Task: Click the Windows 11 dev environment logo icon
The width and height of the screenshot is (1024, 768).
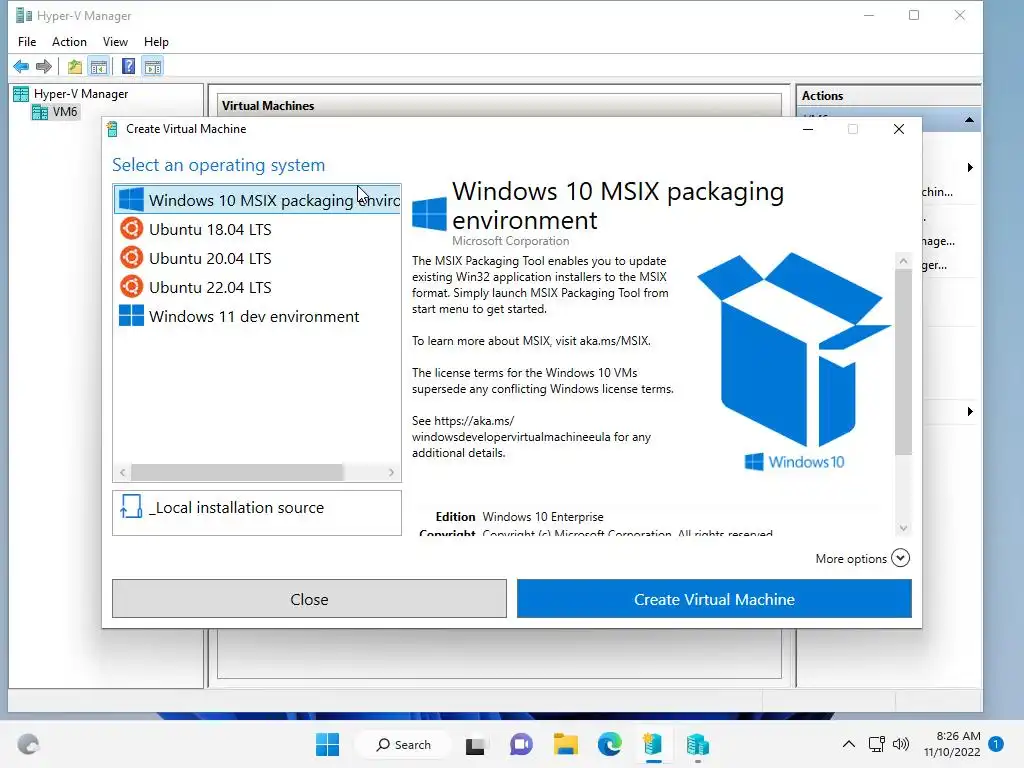Action: pos(131,315)
